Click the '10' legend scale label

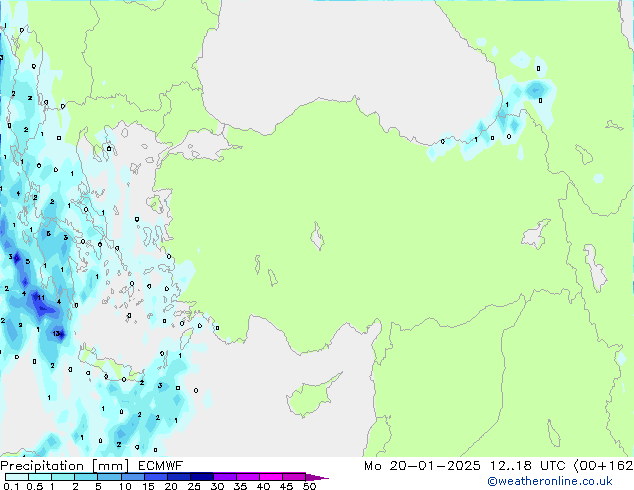[x=125, y=486]
